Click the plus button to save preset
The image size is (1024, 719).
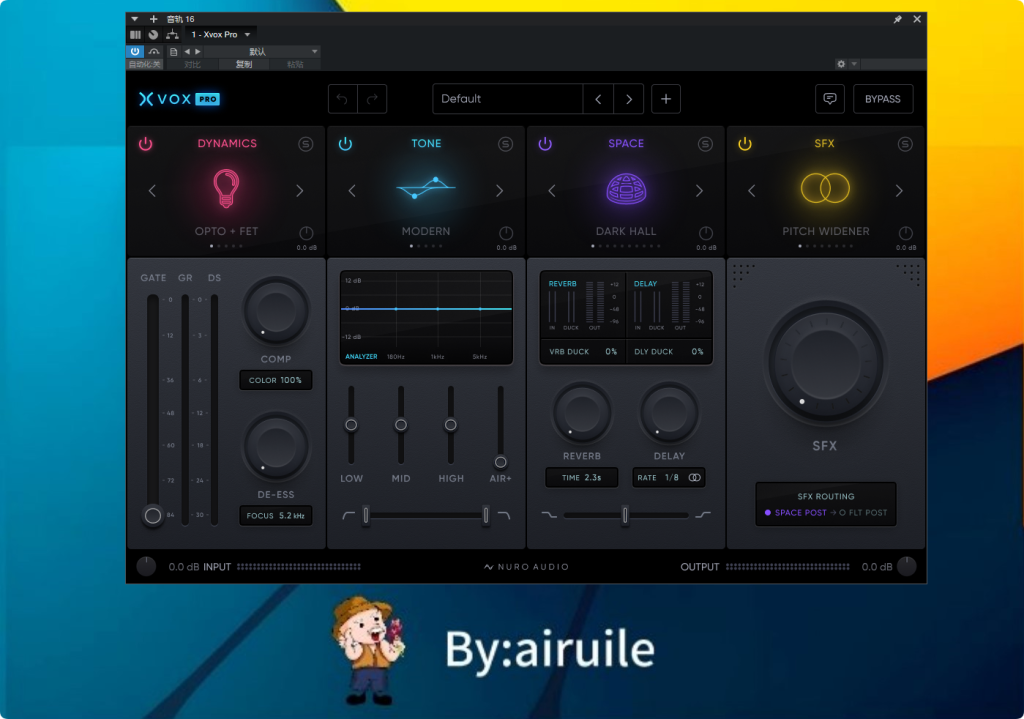point(665,99)
